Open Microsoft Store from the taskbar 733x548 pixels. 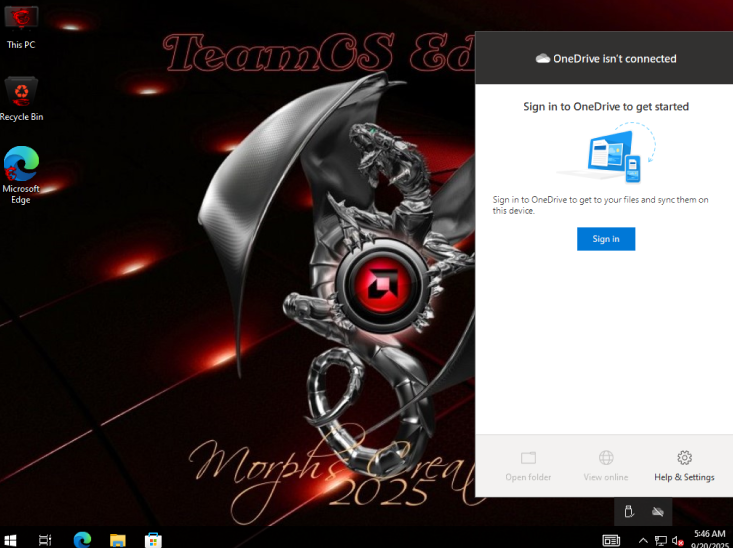(x=153, y=540)
